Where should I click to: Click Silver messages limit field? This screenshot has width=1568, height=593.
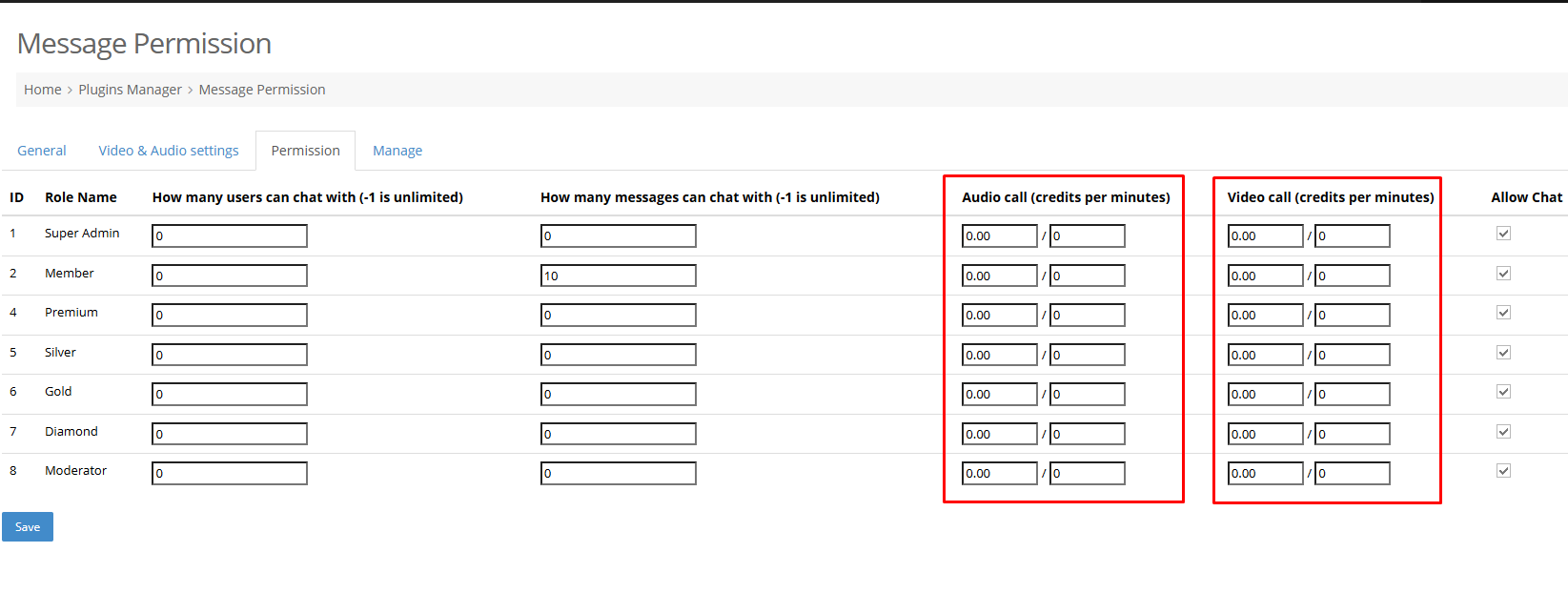619,355
